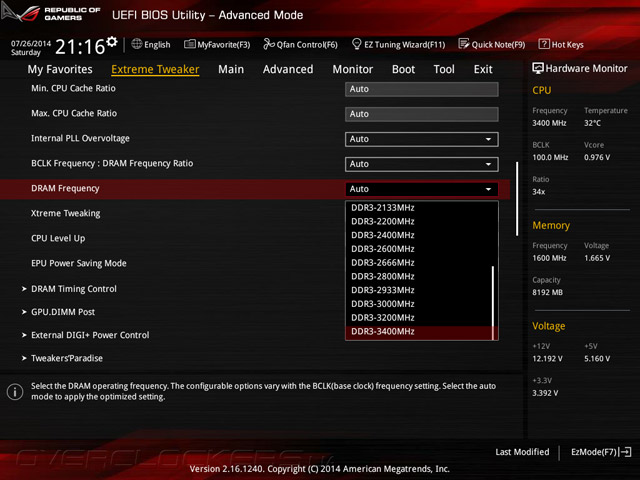Expand GPU.DIMM Post submenu
640x480 pixels.
(58, 312)
